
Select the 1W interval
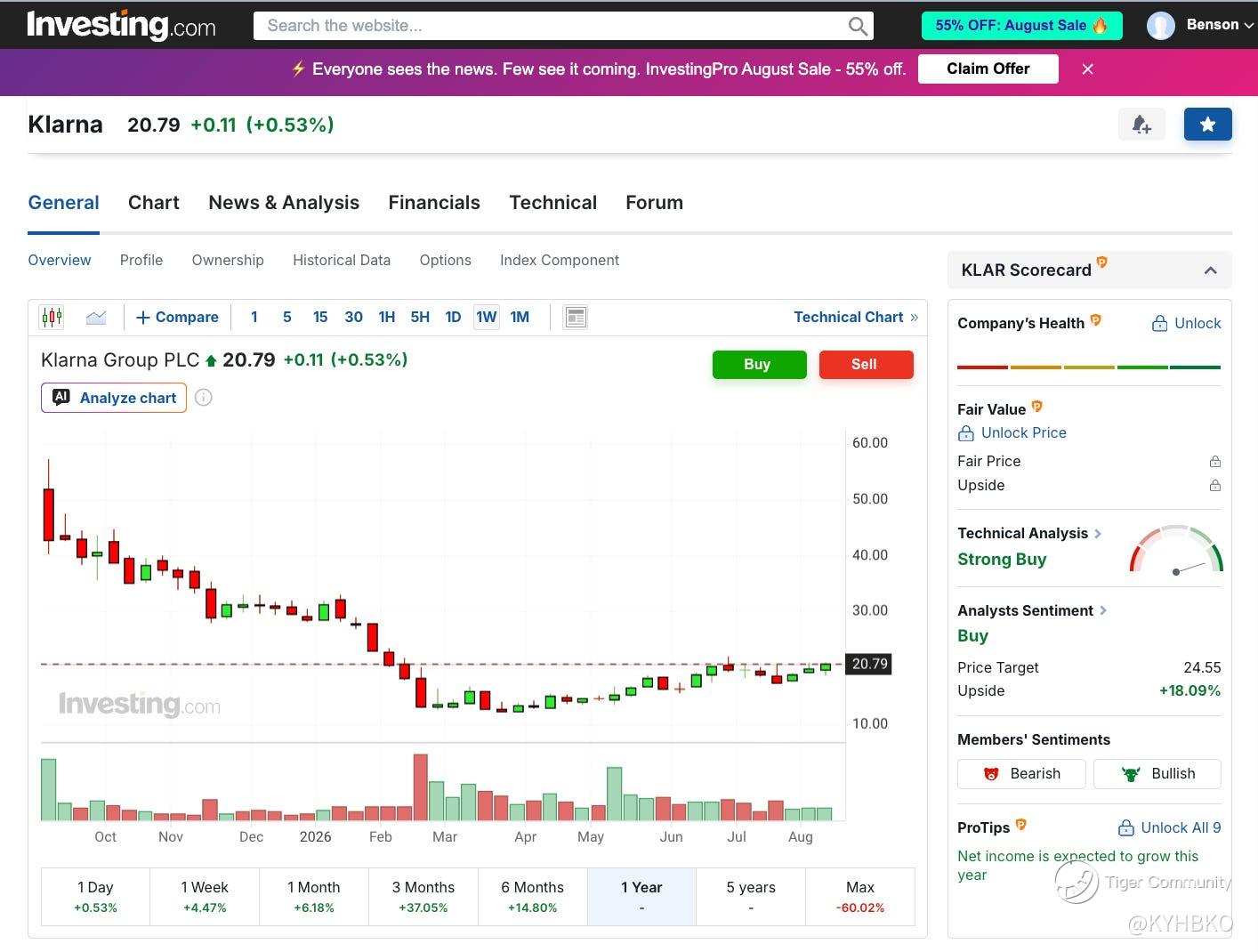[x=487, y=317]
